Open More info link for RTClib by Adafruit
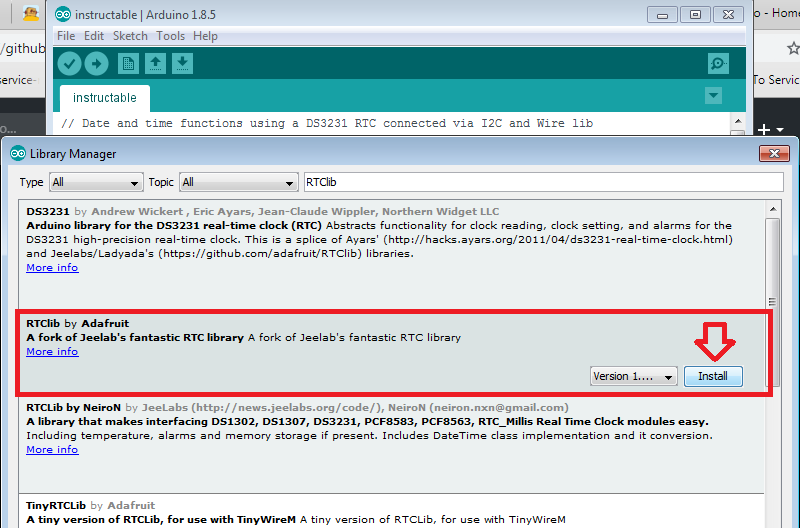The image size is (800, 528). click(52, 351)
